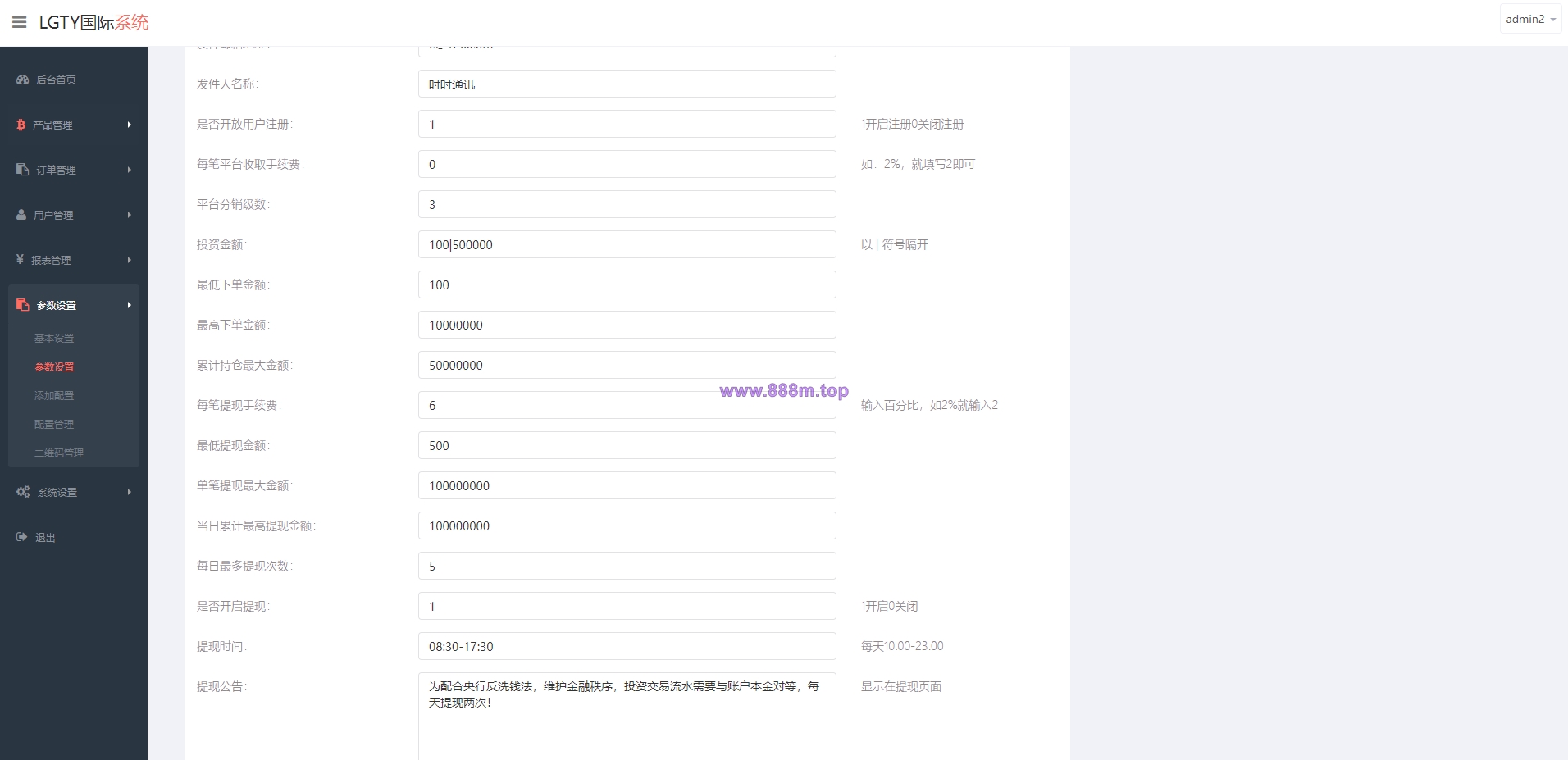
Task: Open 配置管理 submenu item
Action: coord(54,424)
